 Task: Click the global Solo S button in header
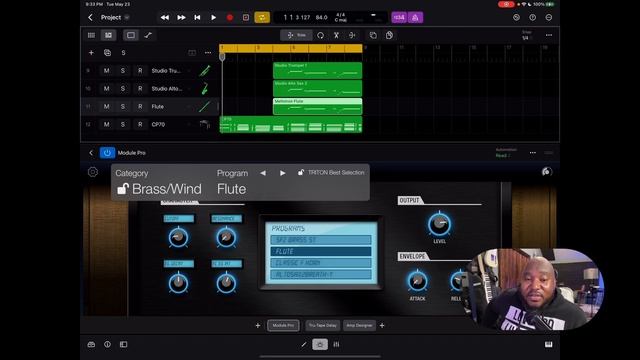point(123,53)
